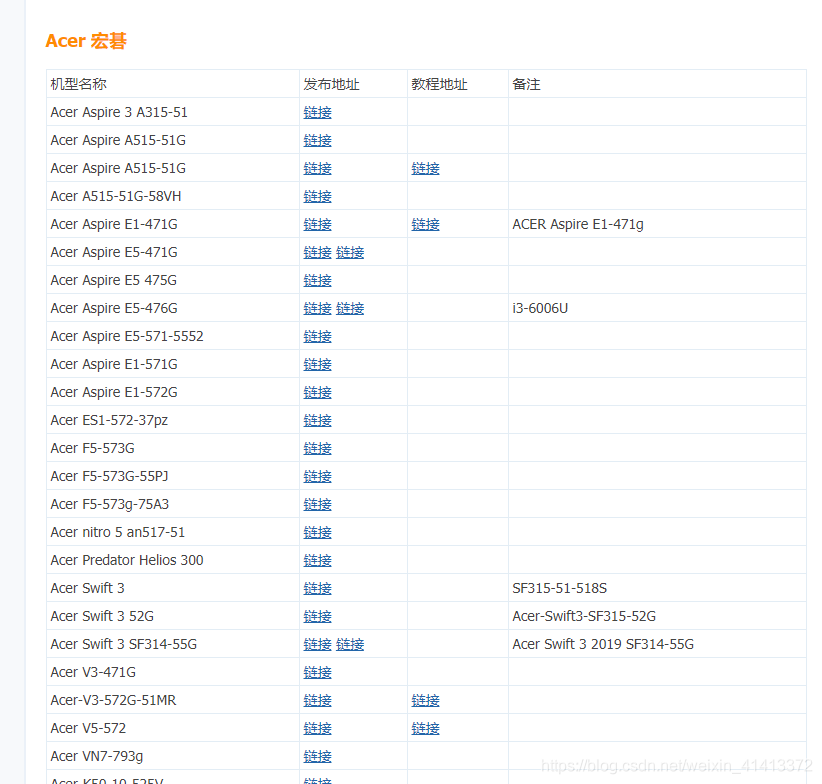The width and height of the screenshot is (822, 784).
Task: Open release link for Acer Predator Helios 300
Action: [317, 560]
